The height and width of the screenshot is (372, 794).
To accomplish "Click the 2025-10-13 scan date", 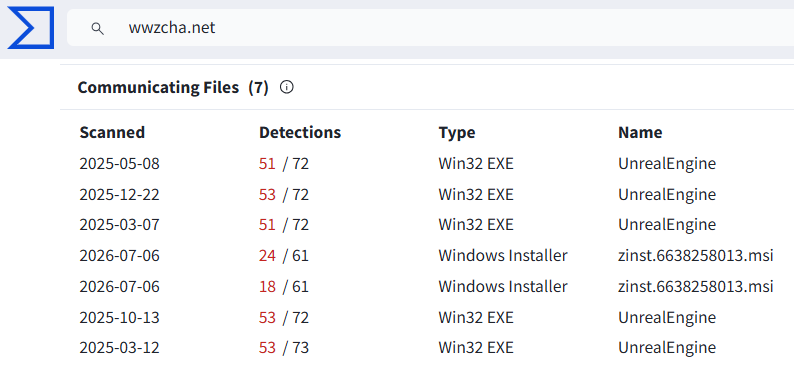I will [x=120, y=318].
